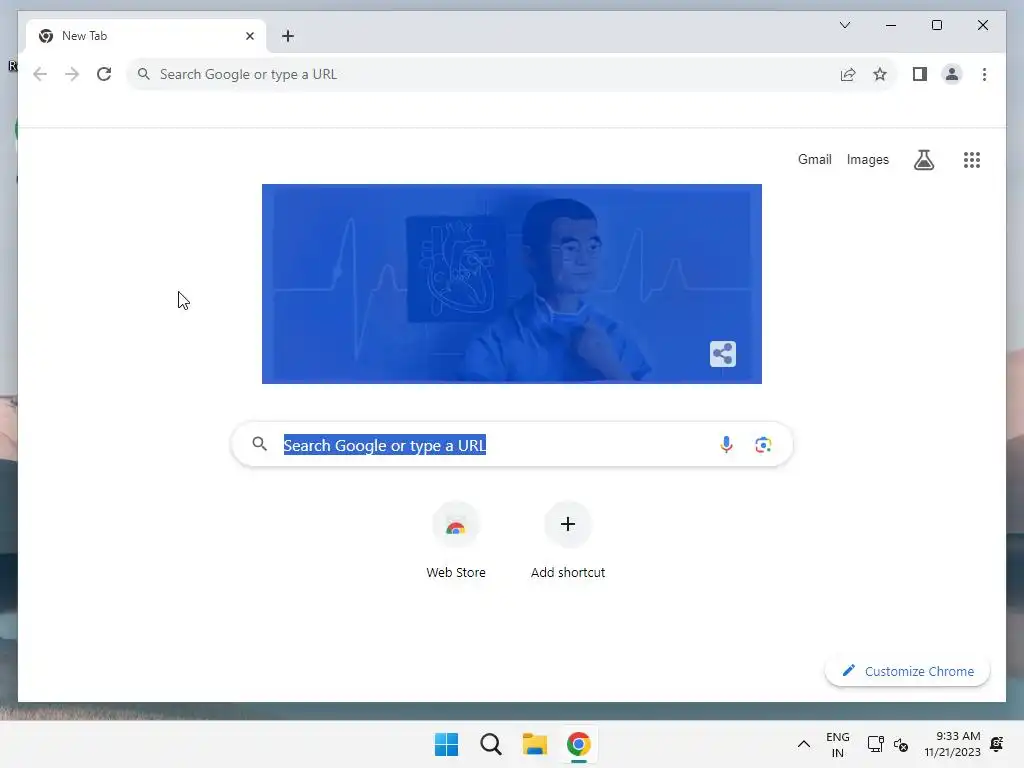Search by image with Google Lens icon

[x=763, y=445]
